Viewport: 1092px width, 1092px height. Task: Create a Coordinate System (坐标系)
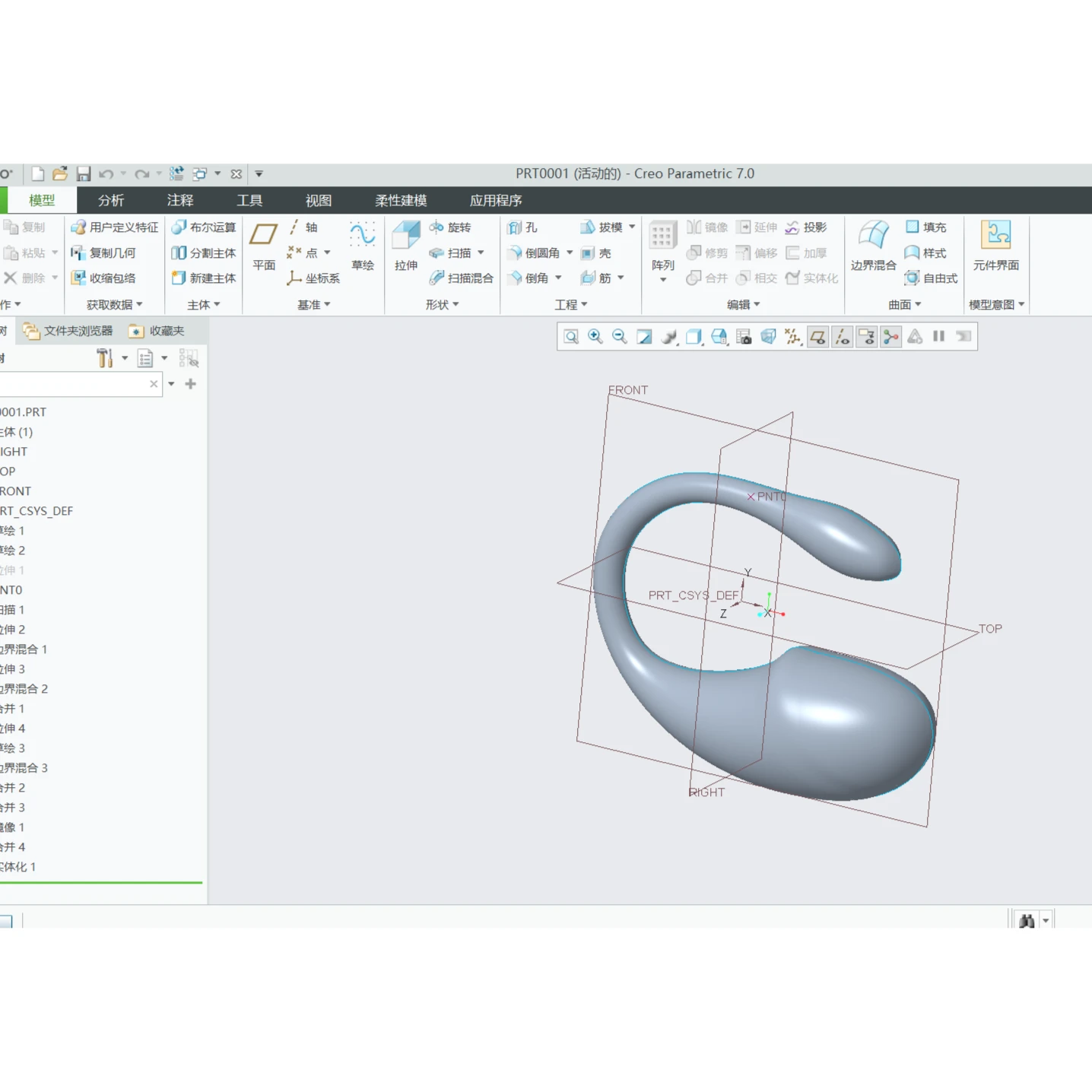pos(313,278)
